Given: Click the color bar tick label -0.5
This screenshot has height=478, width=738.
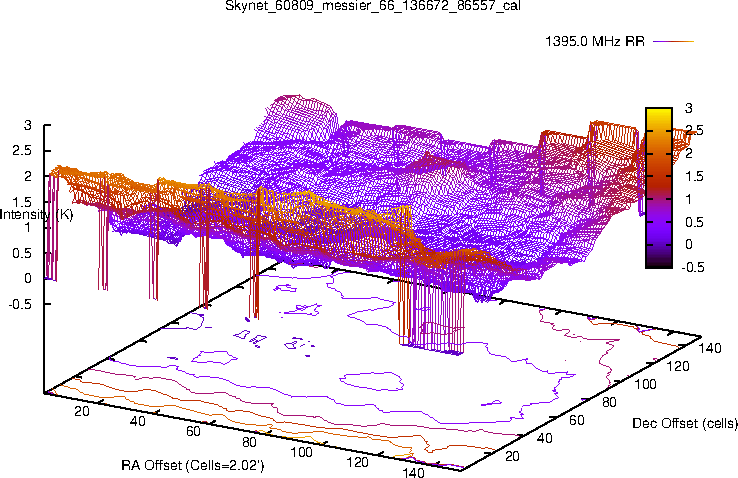Looking at the screenshot, I should 693,267.
